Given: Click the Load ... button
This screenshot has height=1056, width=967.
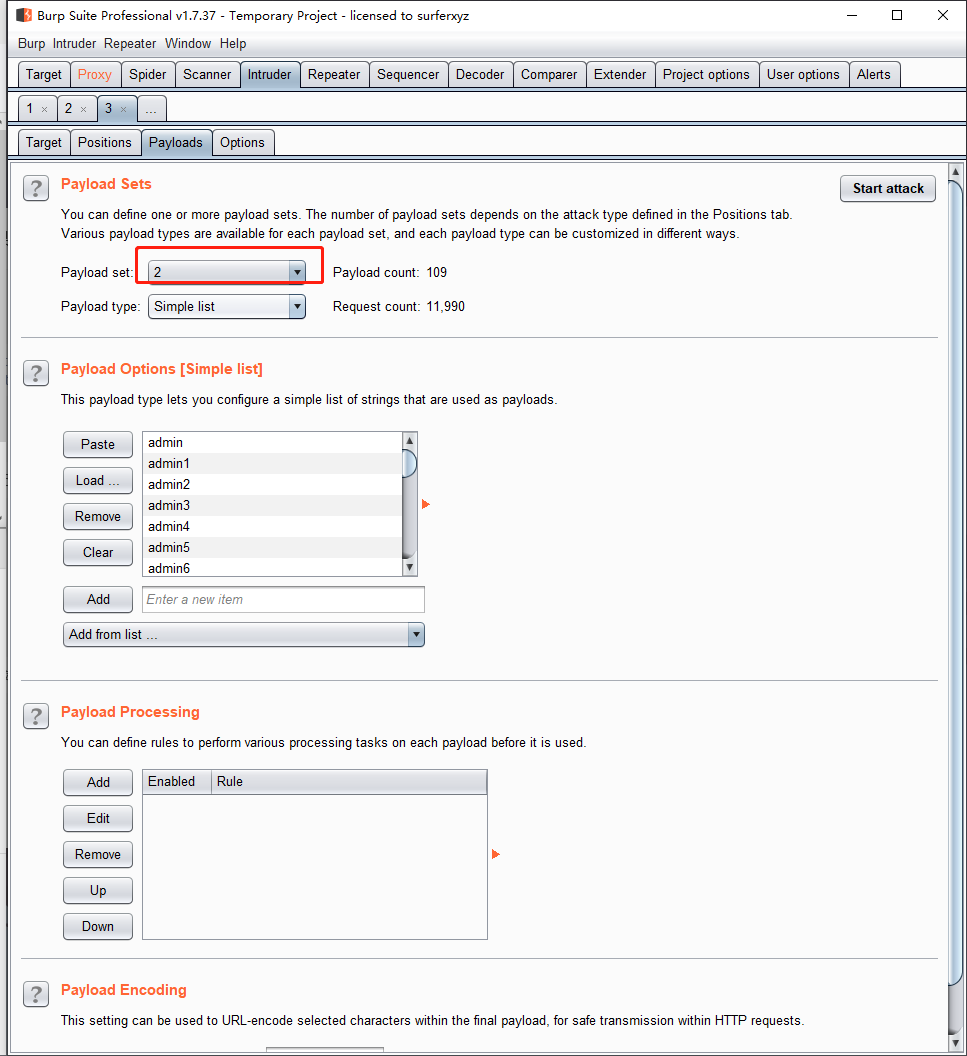Looking at the screenshot, I should click(98, 480).
